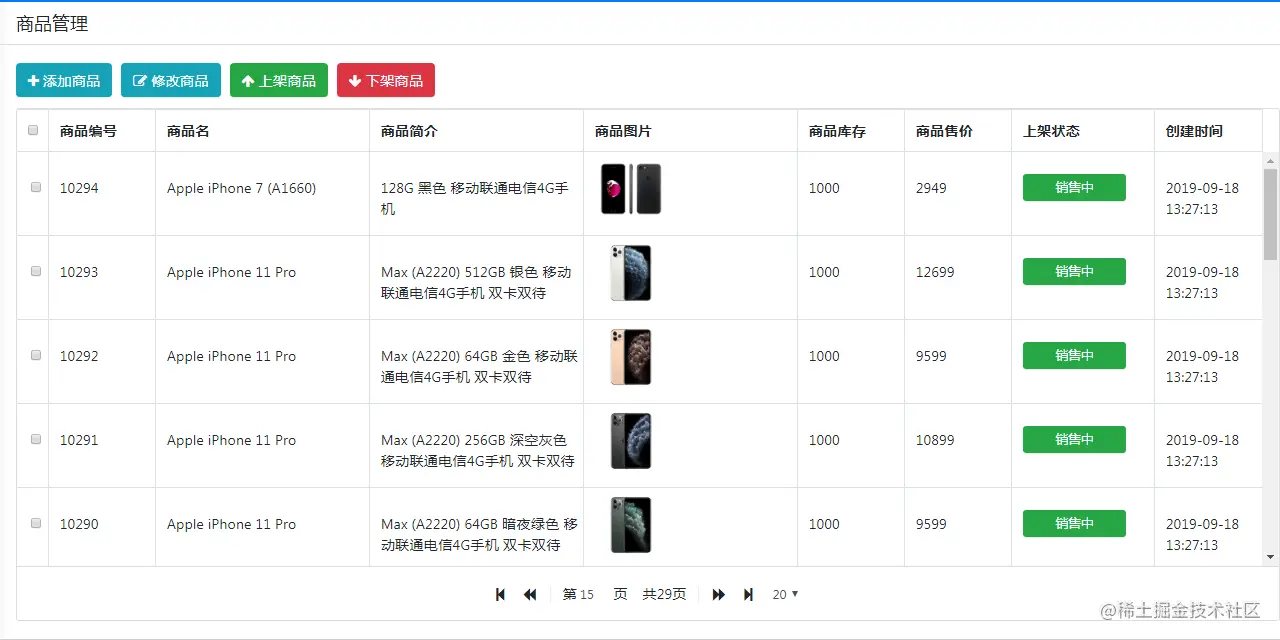Go to the previous page icon
The width and height of the screenshot is (1280, 640).
click(x=530, y=594)
